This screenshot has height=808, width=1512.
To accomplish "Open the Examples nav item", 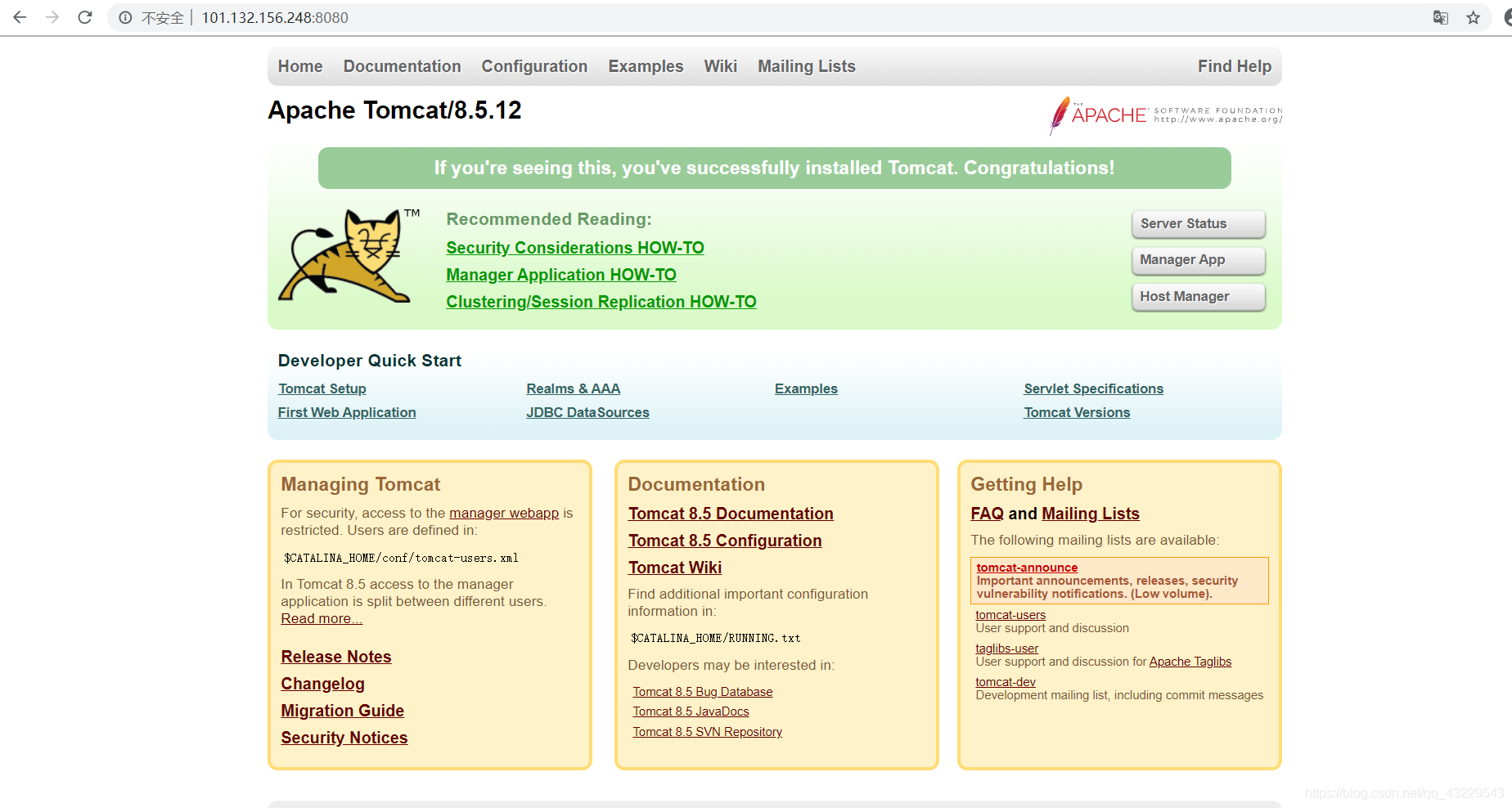I will (646, 66).
